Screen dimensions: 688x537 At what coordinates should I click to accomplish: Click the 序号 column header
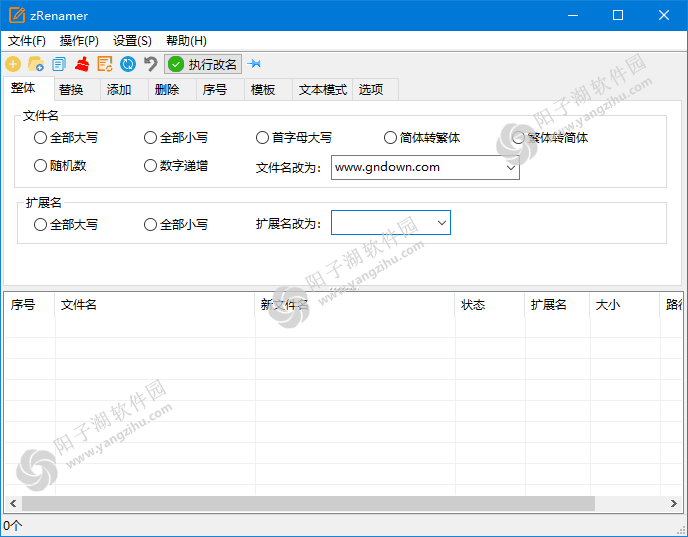tap(29, 304)
